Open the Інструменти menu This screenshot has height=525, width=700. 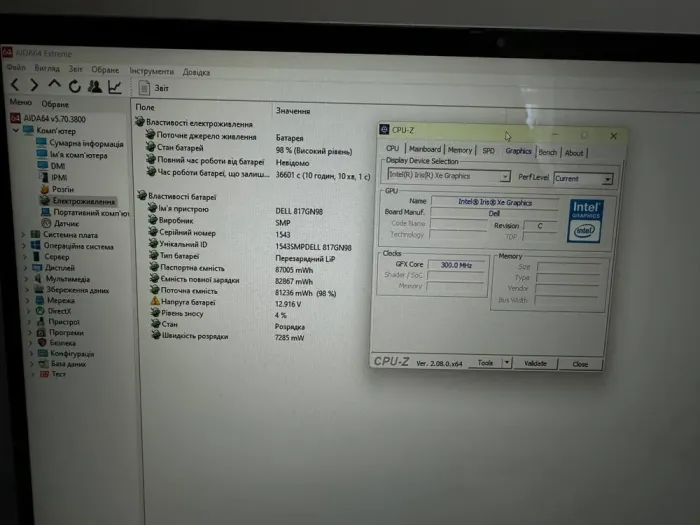[151, 71]
